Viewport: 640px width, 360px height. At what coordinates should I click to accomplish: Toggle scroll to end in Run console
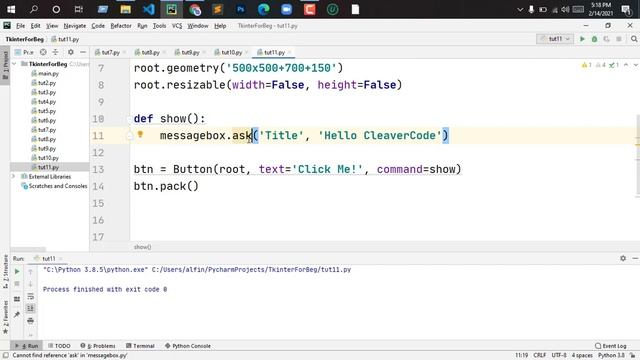click(31, 309)
